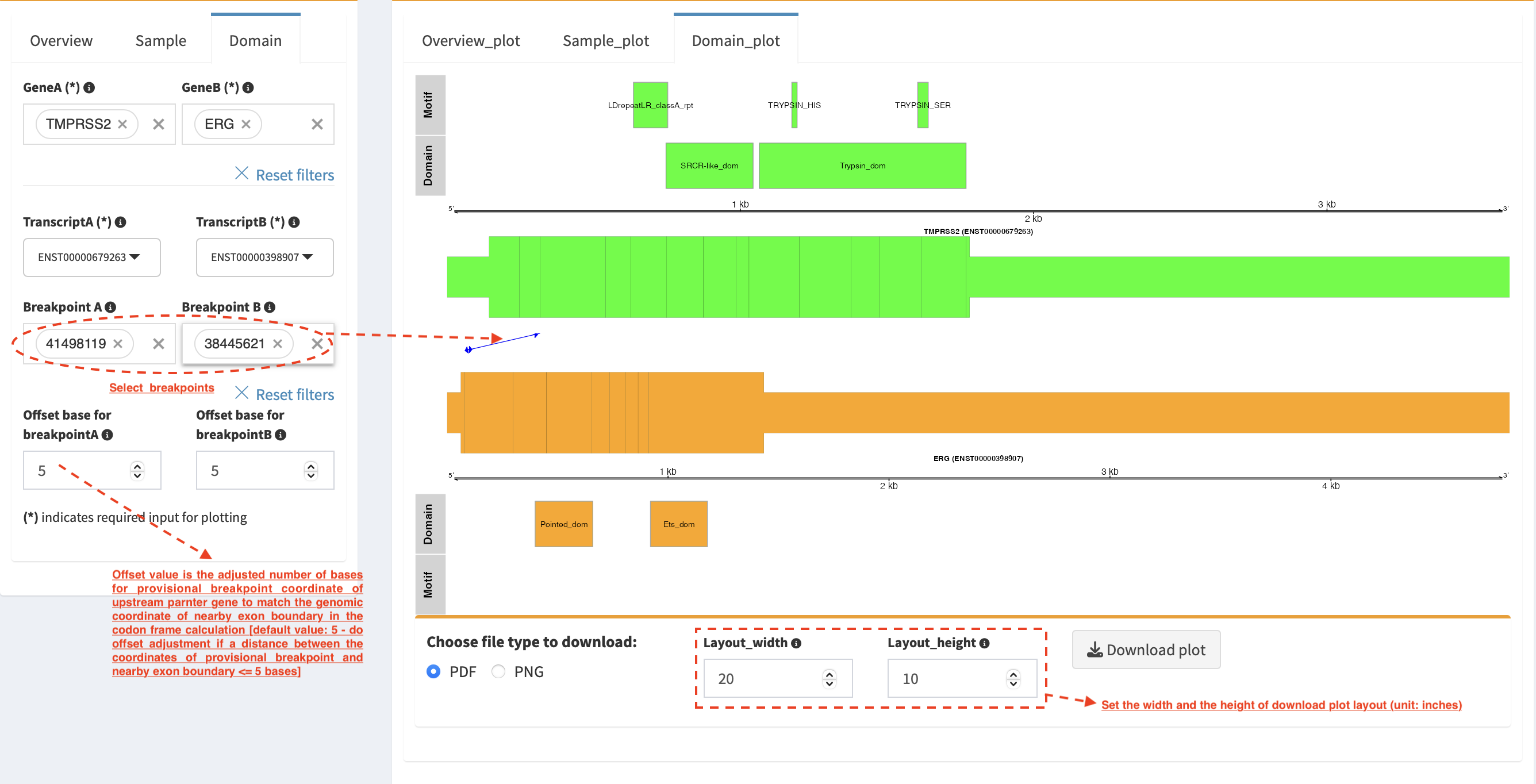Show TranscriptB info icon

(294, 222)
